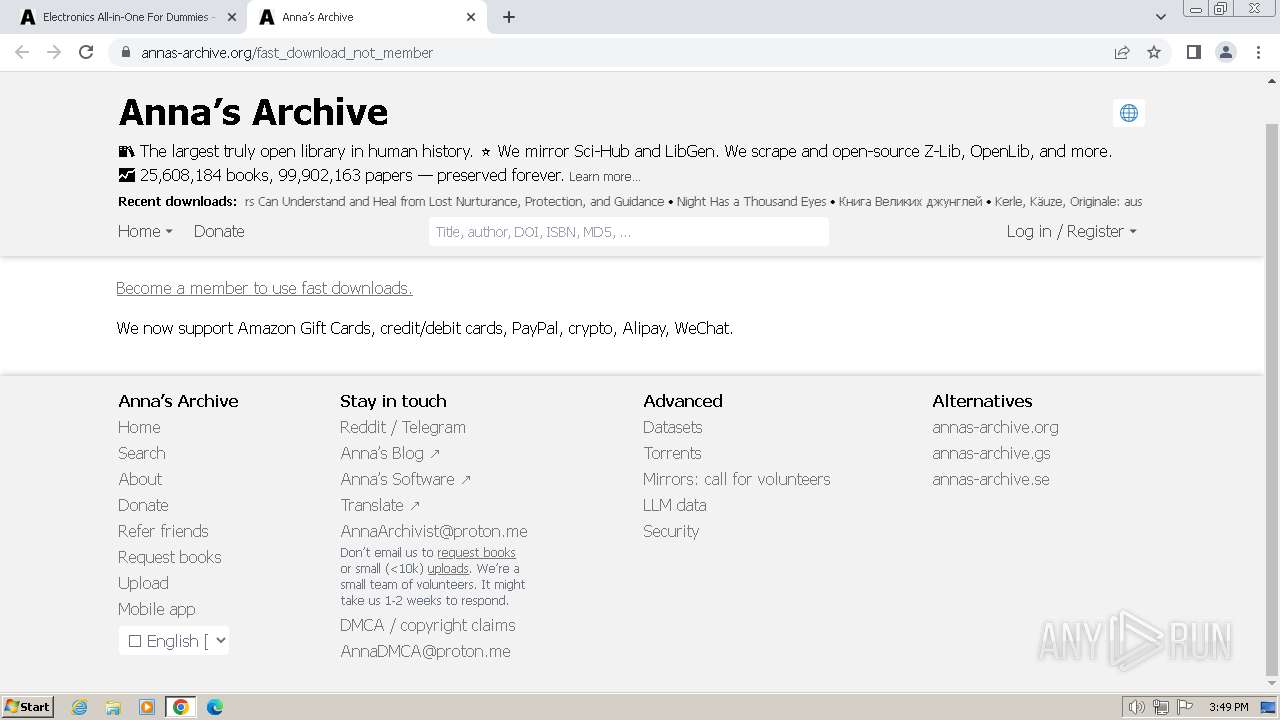Click the Chrome taskbar icon
This screenshot has height=720, width=1280.
[181, 707]
